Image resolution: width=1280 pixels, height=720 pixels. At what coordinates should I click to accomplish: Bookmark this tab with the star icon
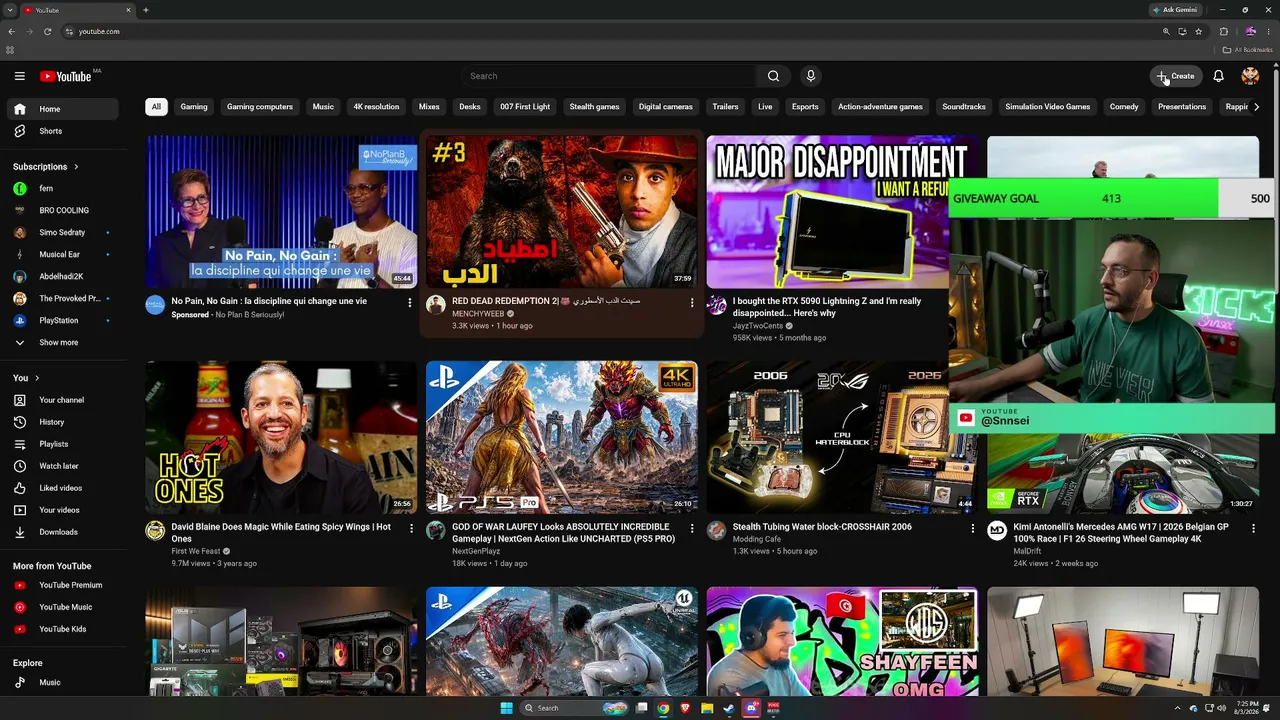point(1198,31)
